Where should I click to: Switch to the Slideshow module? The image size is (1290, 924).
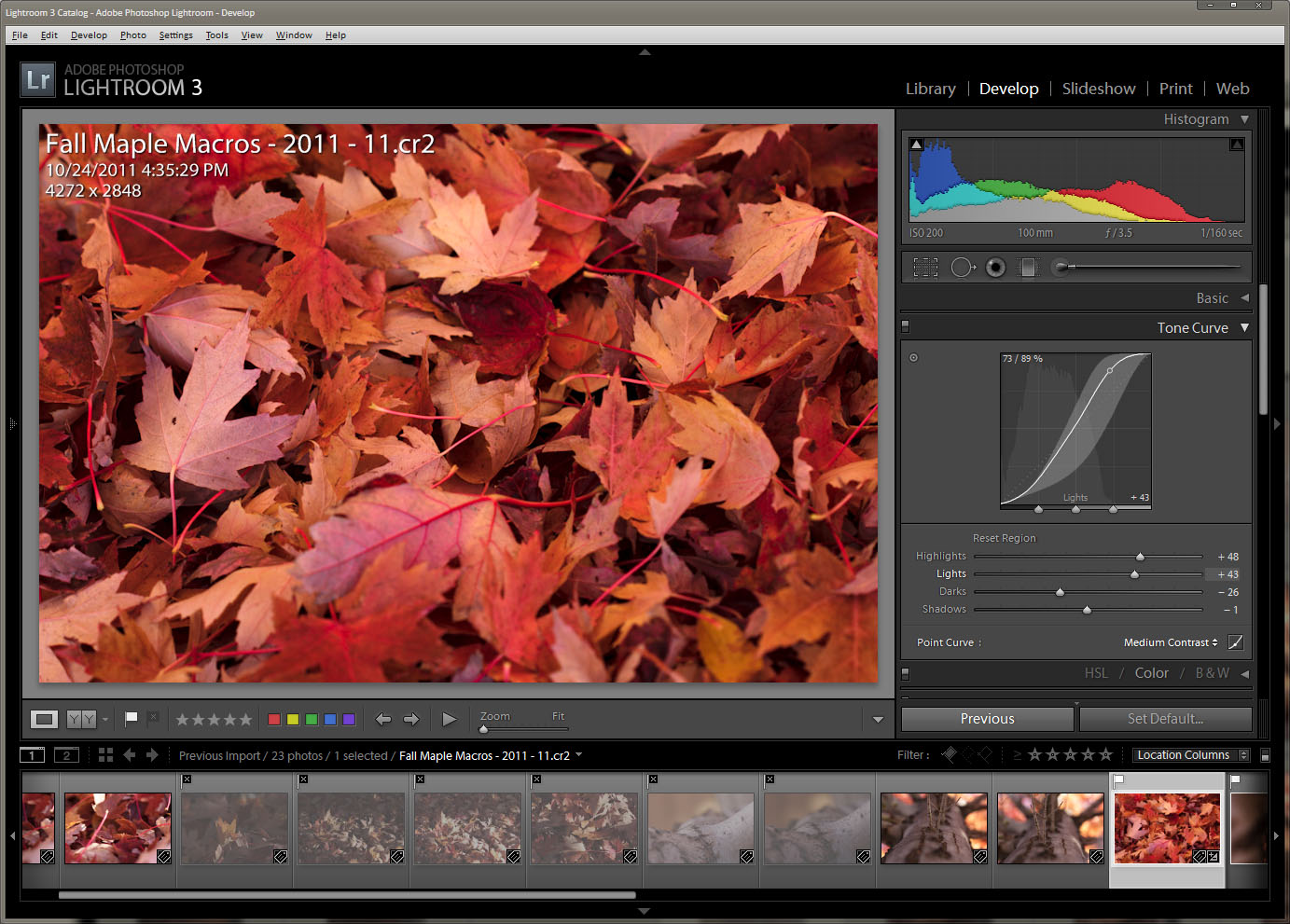[1099, 89]
